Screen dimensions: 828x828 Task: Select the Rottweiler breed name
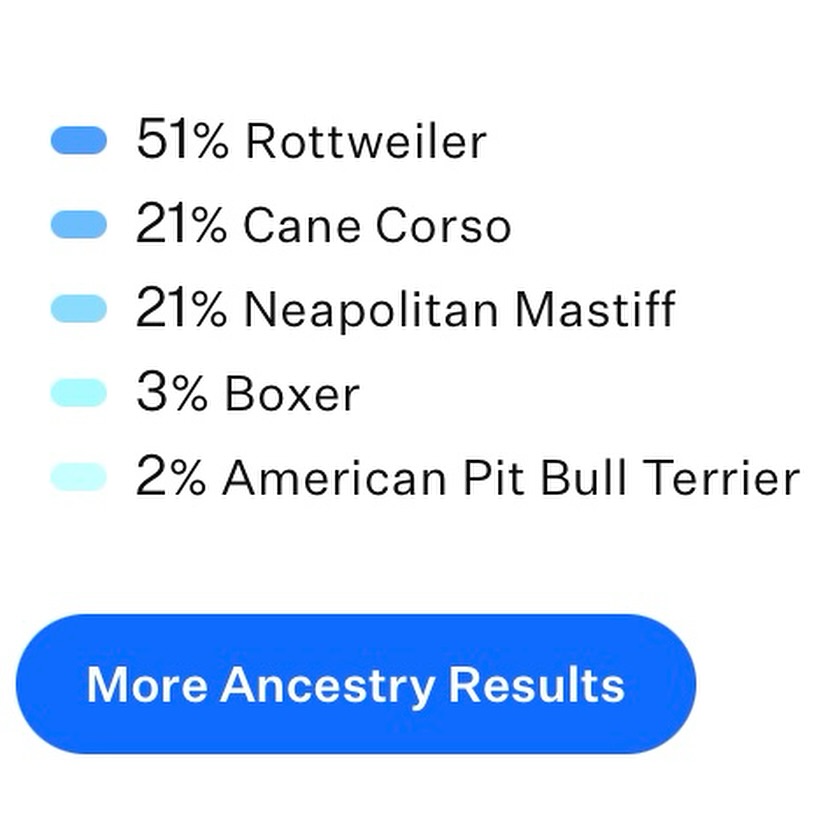(366, 141)
